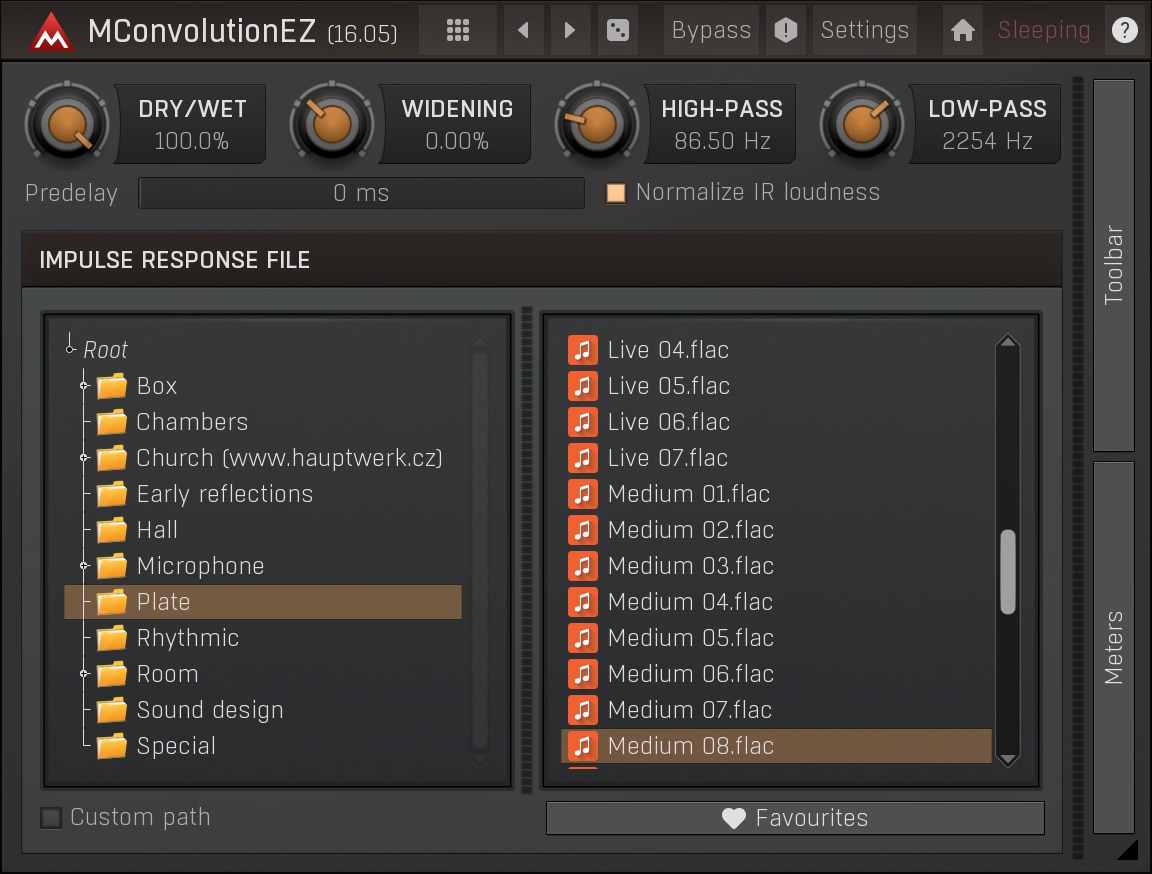Open the Toolbar side tab
The height and width of the screenshot is (874, 1152).
1114,265
